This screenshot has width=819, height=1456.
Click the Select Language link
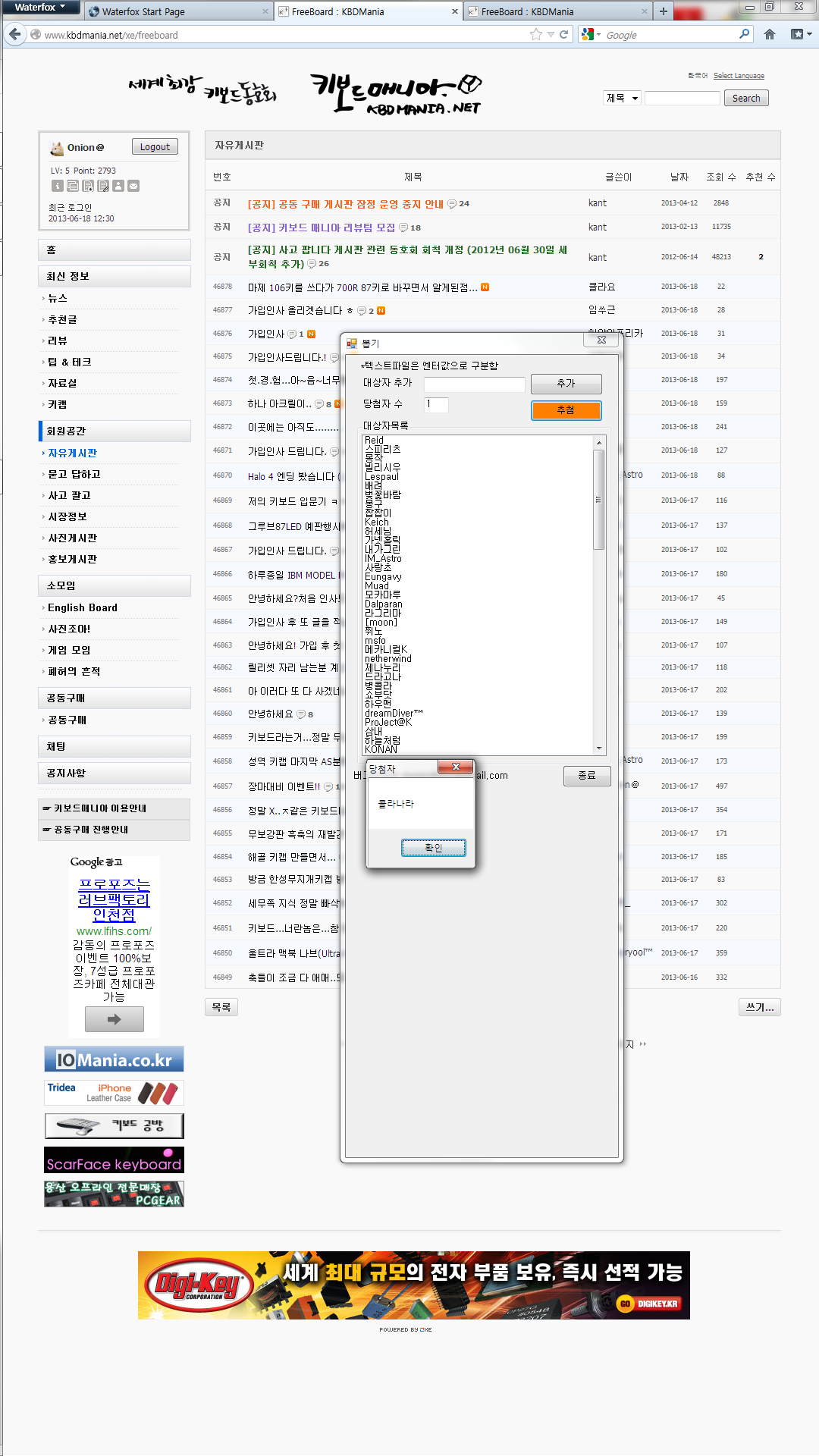click(x=739, y=76)
